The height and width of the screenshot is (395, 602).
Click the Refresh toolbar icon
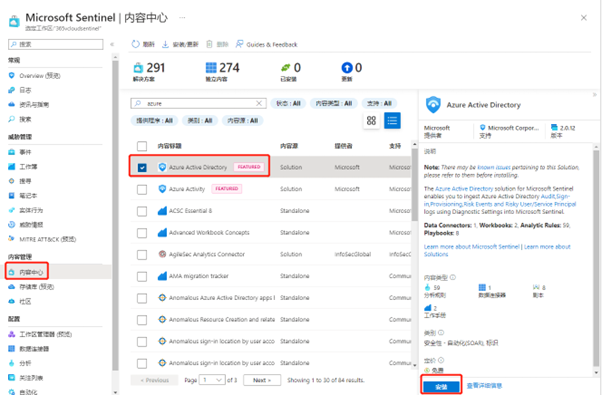[136, 44]
